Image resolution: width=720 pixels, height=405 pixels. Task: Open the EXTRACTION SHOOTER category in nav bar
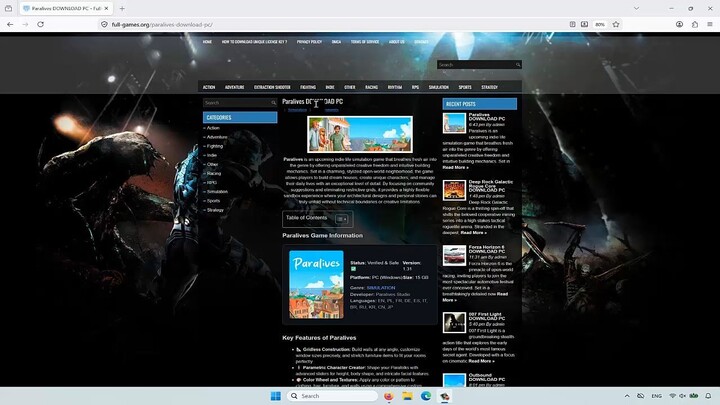(272, 87)
